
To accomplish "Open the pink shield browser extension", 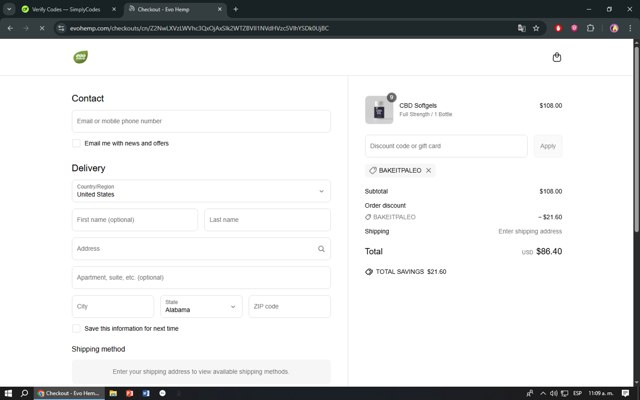I will (x=574, y=28).
